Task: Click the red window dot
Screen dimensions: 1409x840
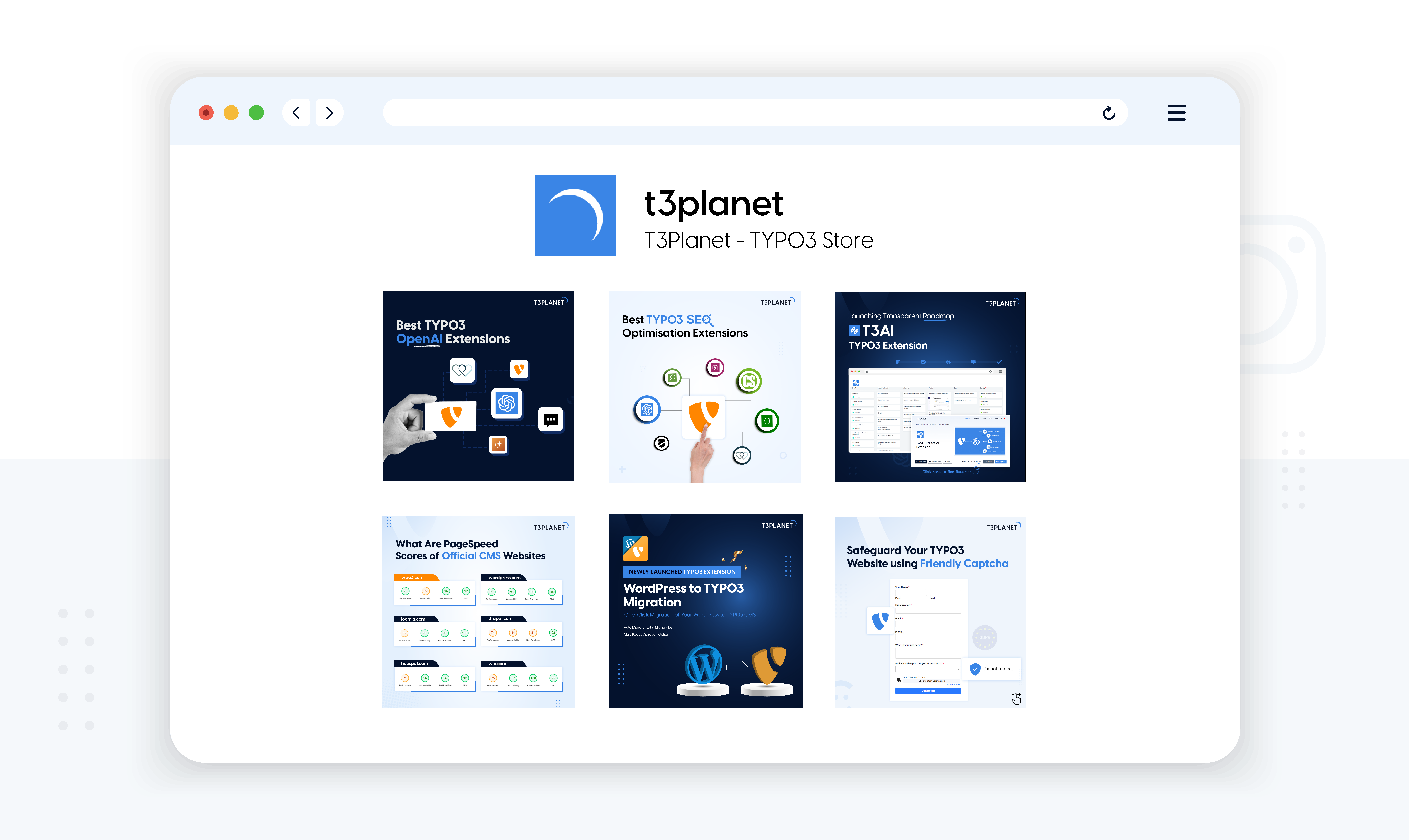Action: 206,113
